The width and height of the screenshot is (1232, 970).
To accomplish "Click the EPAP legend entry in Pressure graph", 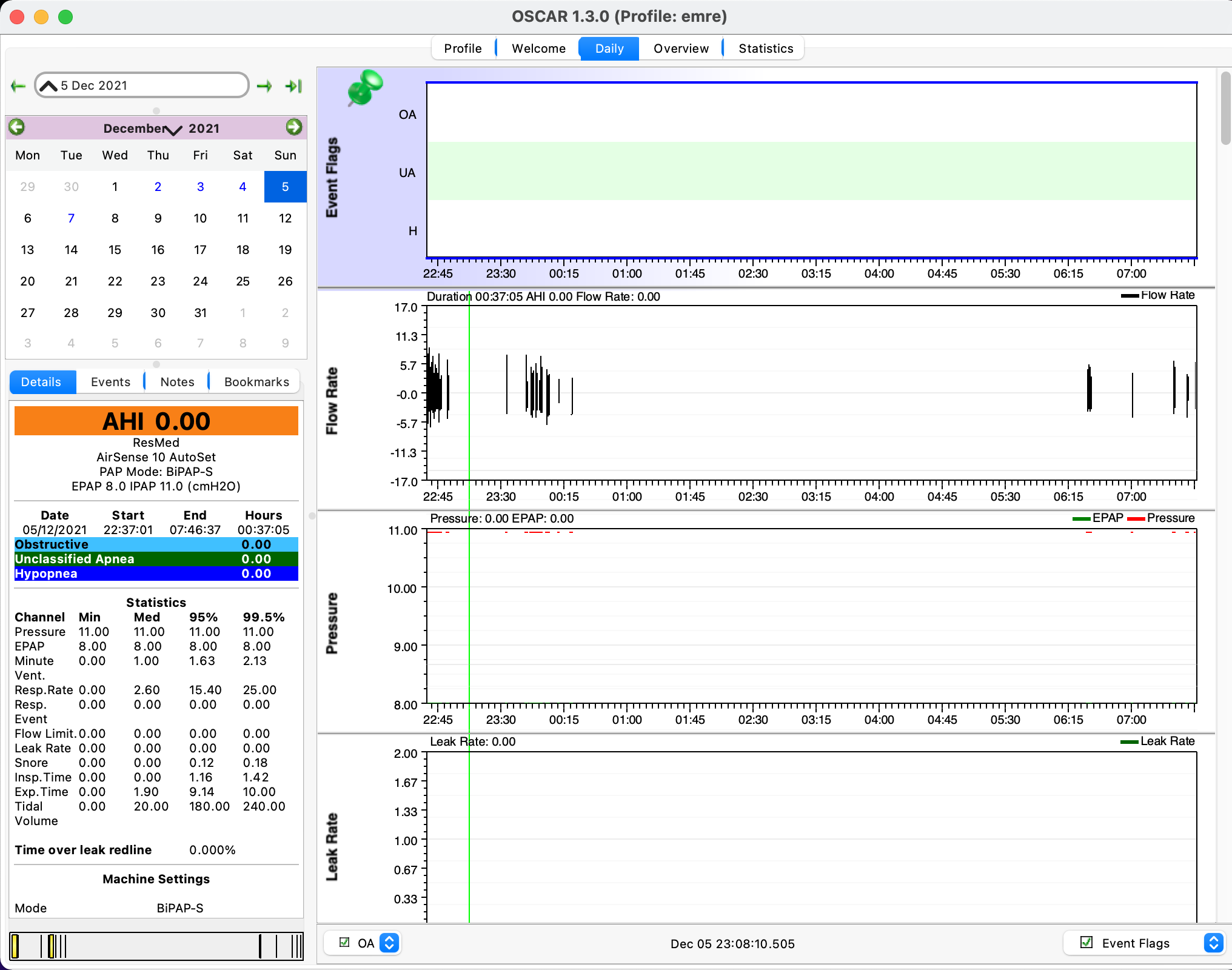I will (1098, 518).
